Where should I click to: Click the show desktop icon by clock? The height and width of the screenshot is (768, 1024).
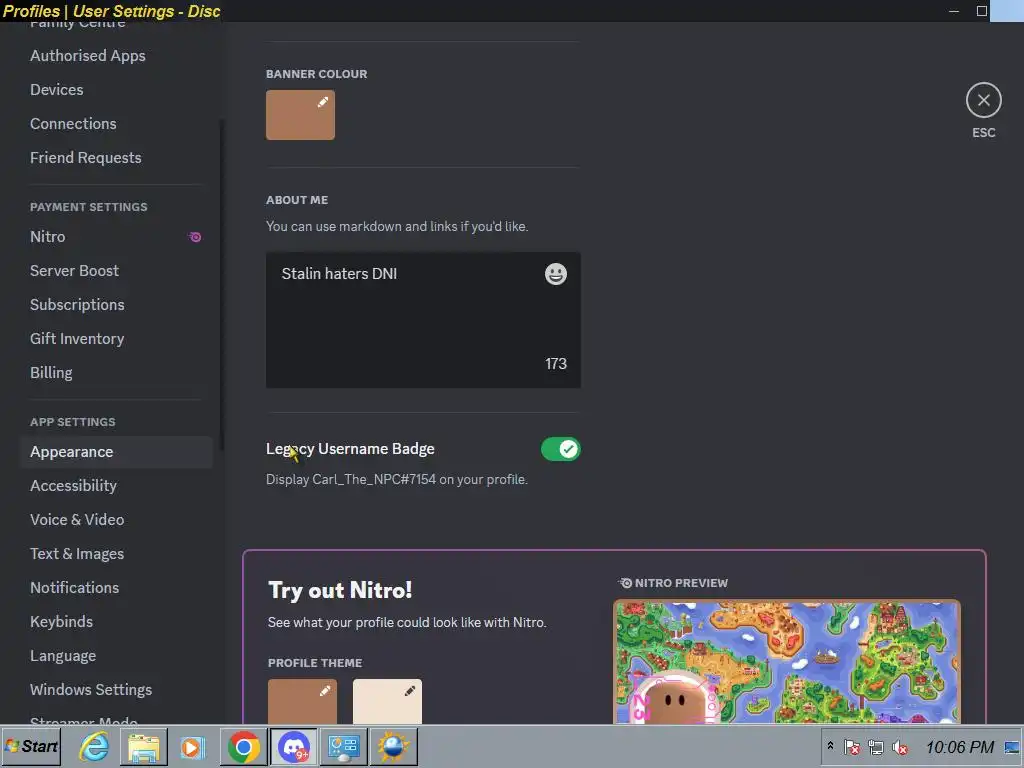tap(1012, 747)
